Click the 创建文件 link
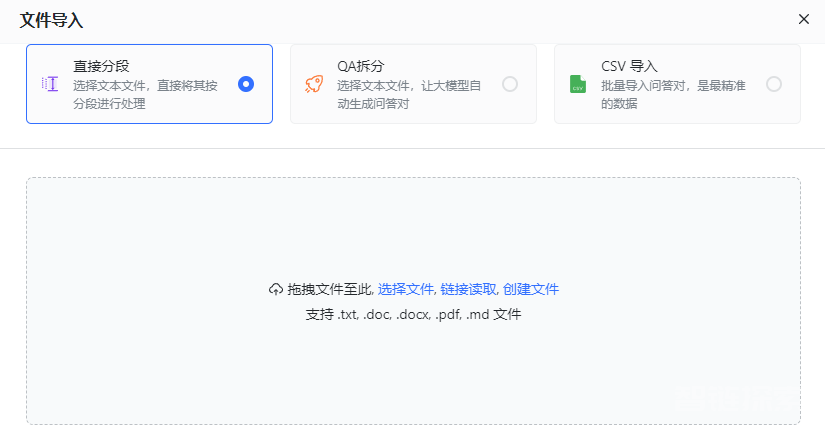 coord(530,289)
